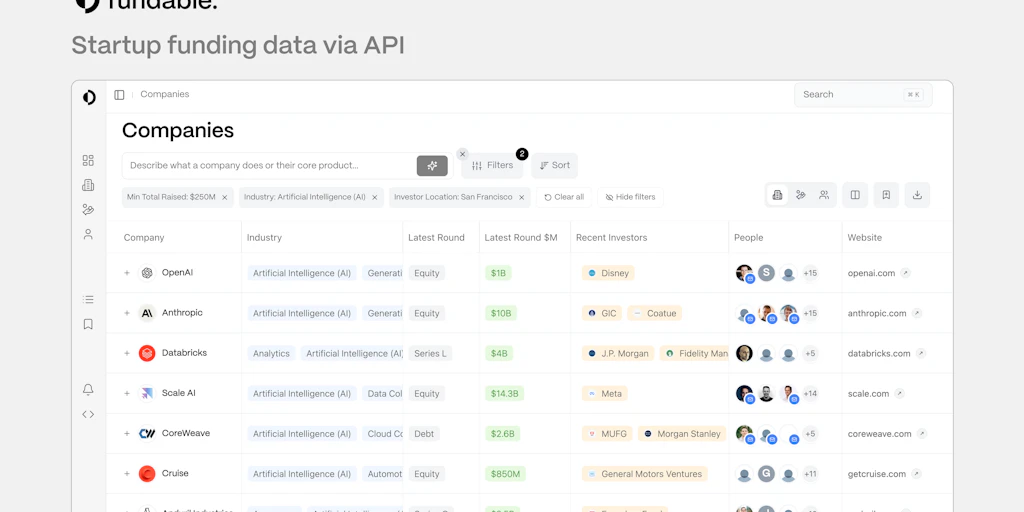This screenshot has height=512, width=1024.
Task: Sort by the Industry column header
Action: click(264, 238)
